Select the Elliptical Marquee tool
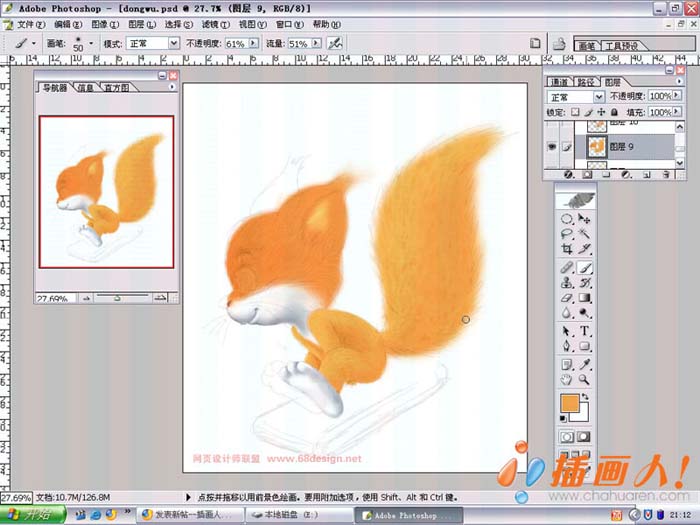The image size is (700, 525). pos(567,219)
